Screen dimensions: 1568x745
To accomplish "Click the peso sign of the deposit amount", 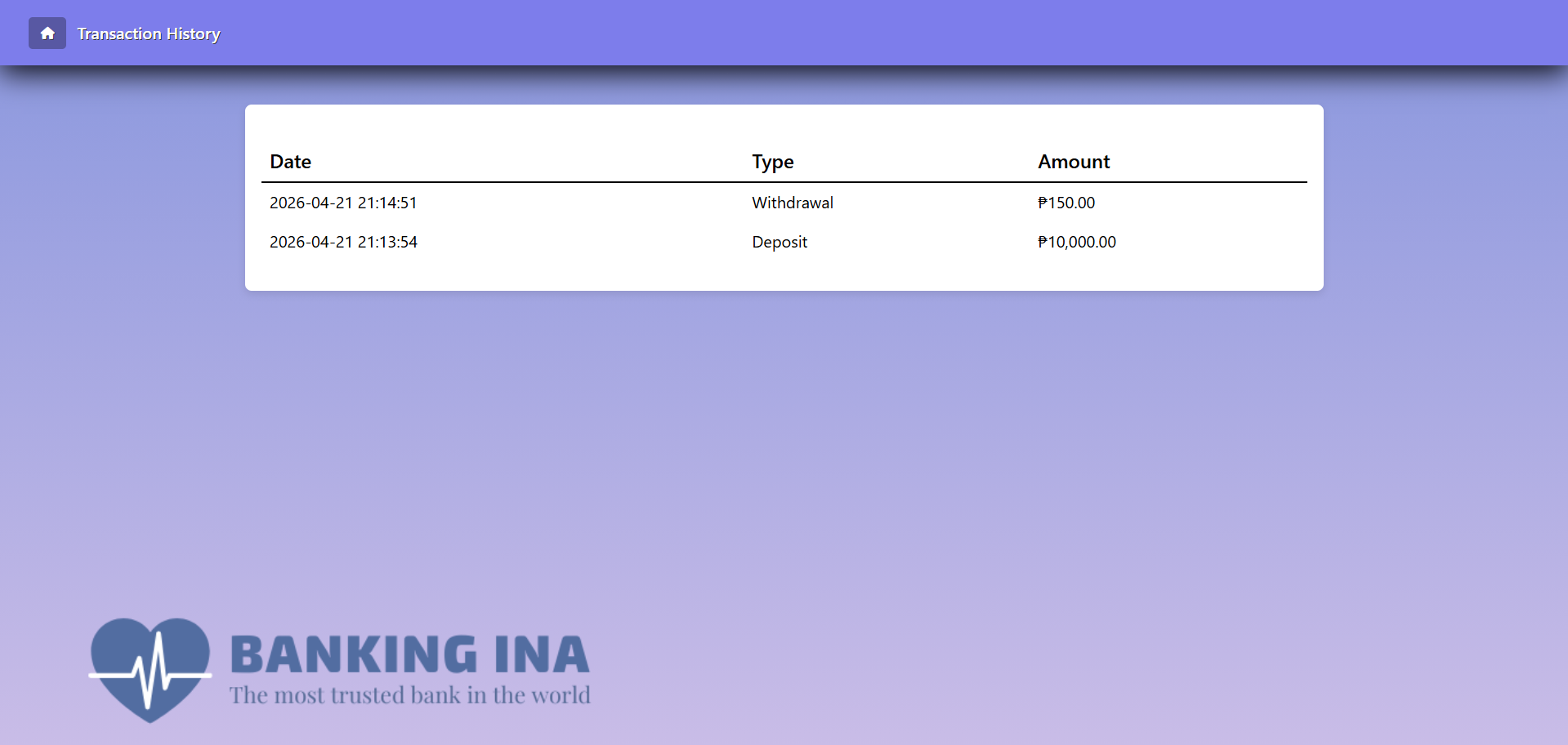I will click(x=1042, y=242).
